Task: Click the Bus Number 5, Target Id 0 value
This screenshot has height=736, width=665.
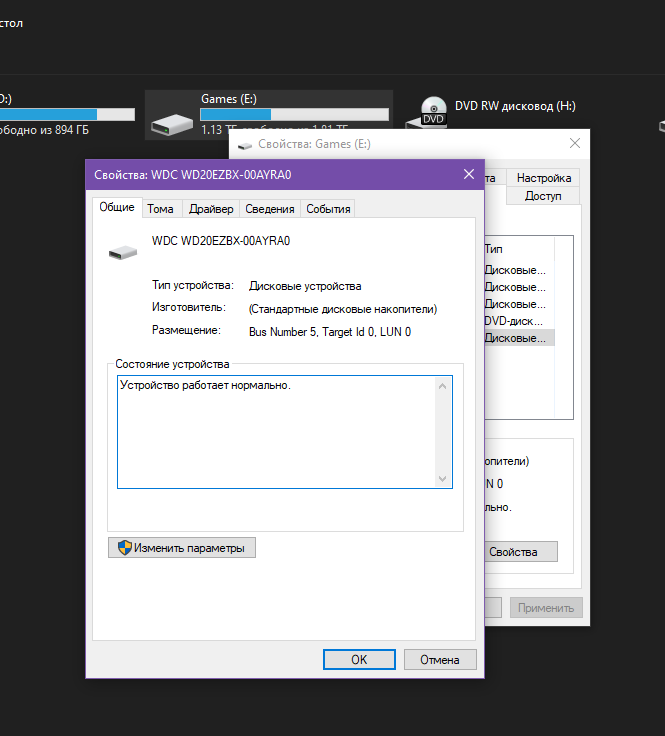Action: [x=329, y=332]
